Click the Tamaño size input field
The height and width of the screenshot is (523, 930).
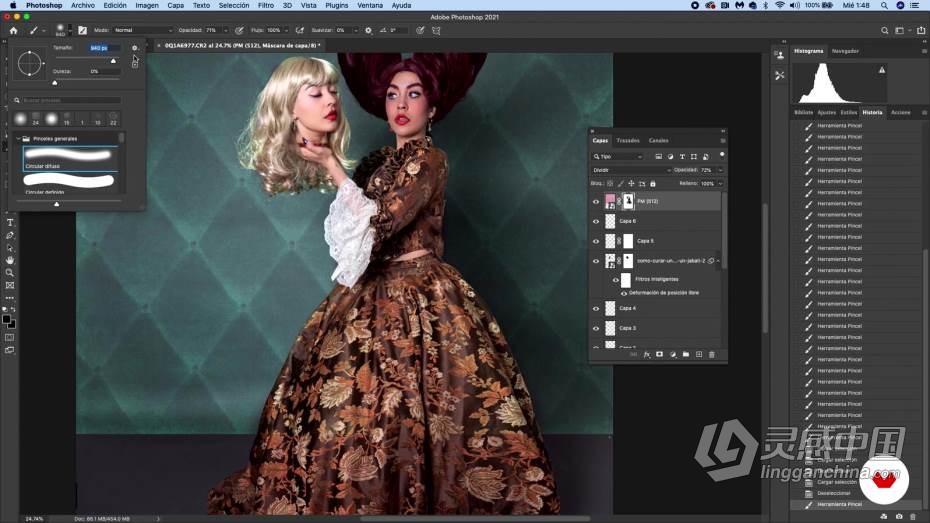[x=103, y=48]
